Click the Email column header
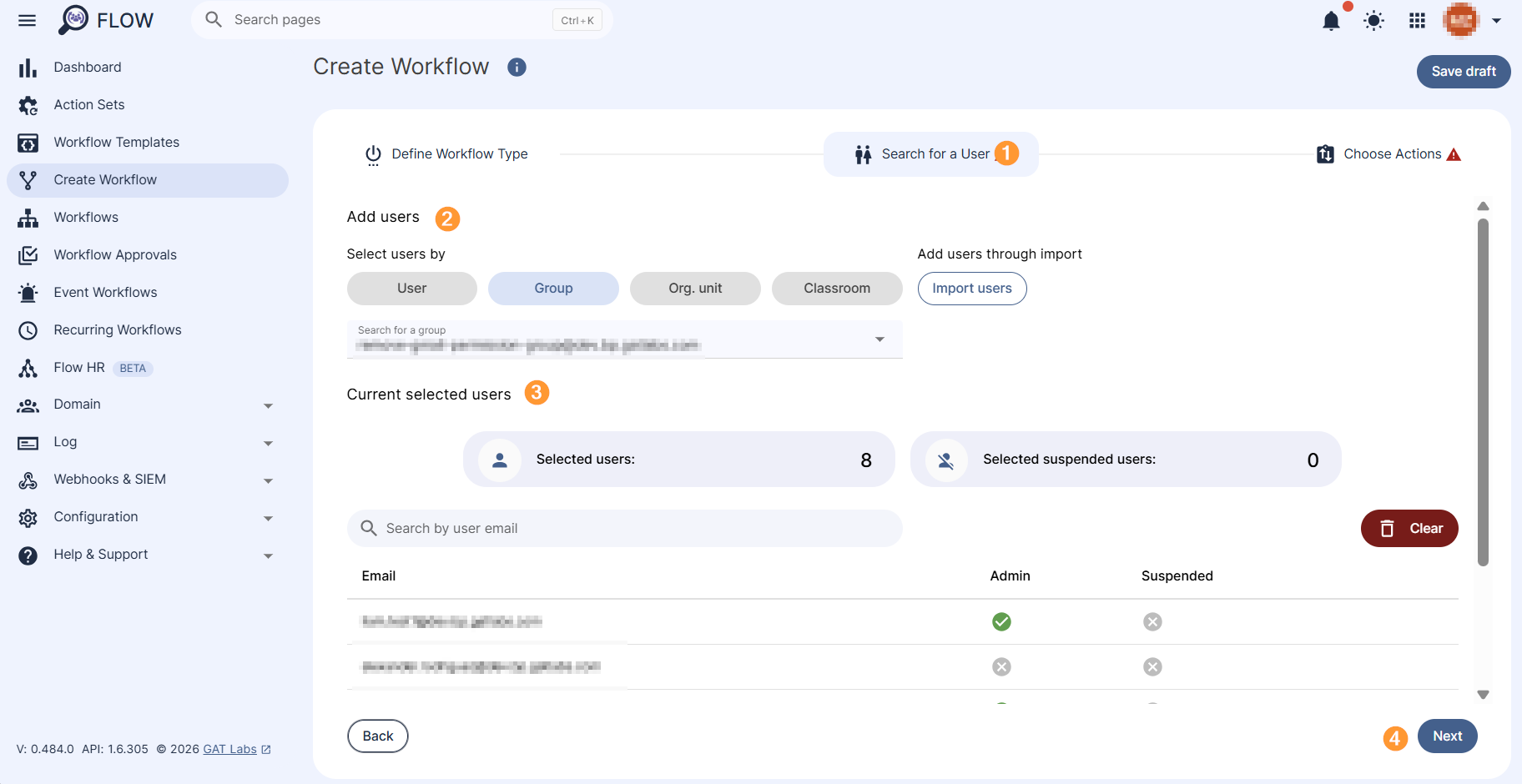 click(x=379, y=575)
